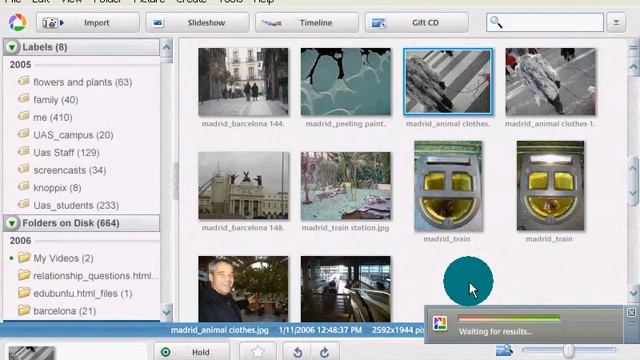Close the Waiting for results popup
Screen dimensions: 640x360
click(x=631, y=313)
